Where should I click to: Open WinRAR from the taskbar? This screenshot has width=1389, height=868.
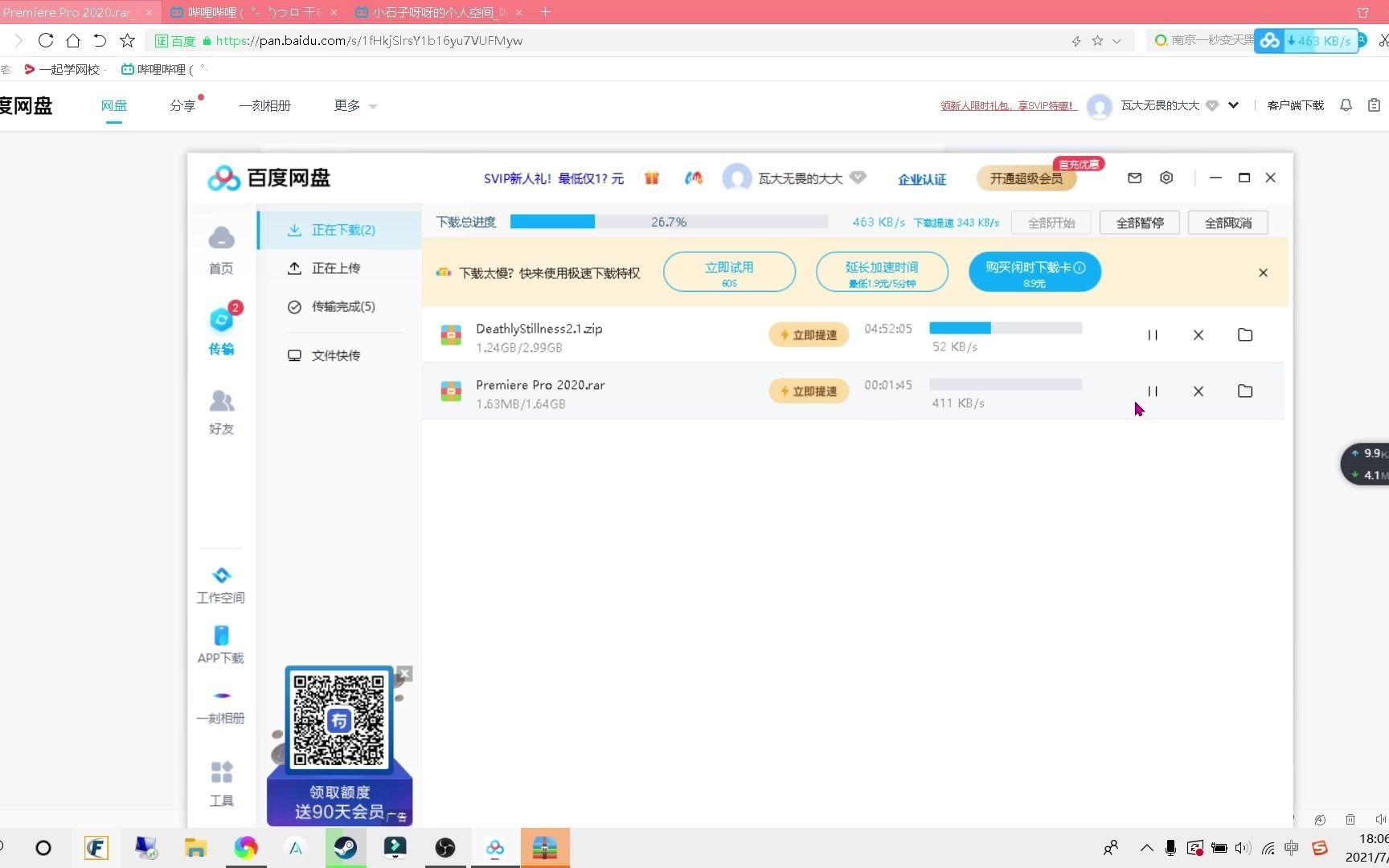(545, 848)
